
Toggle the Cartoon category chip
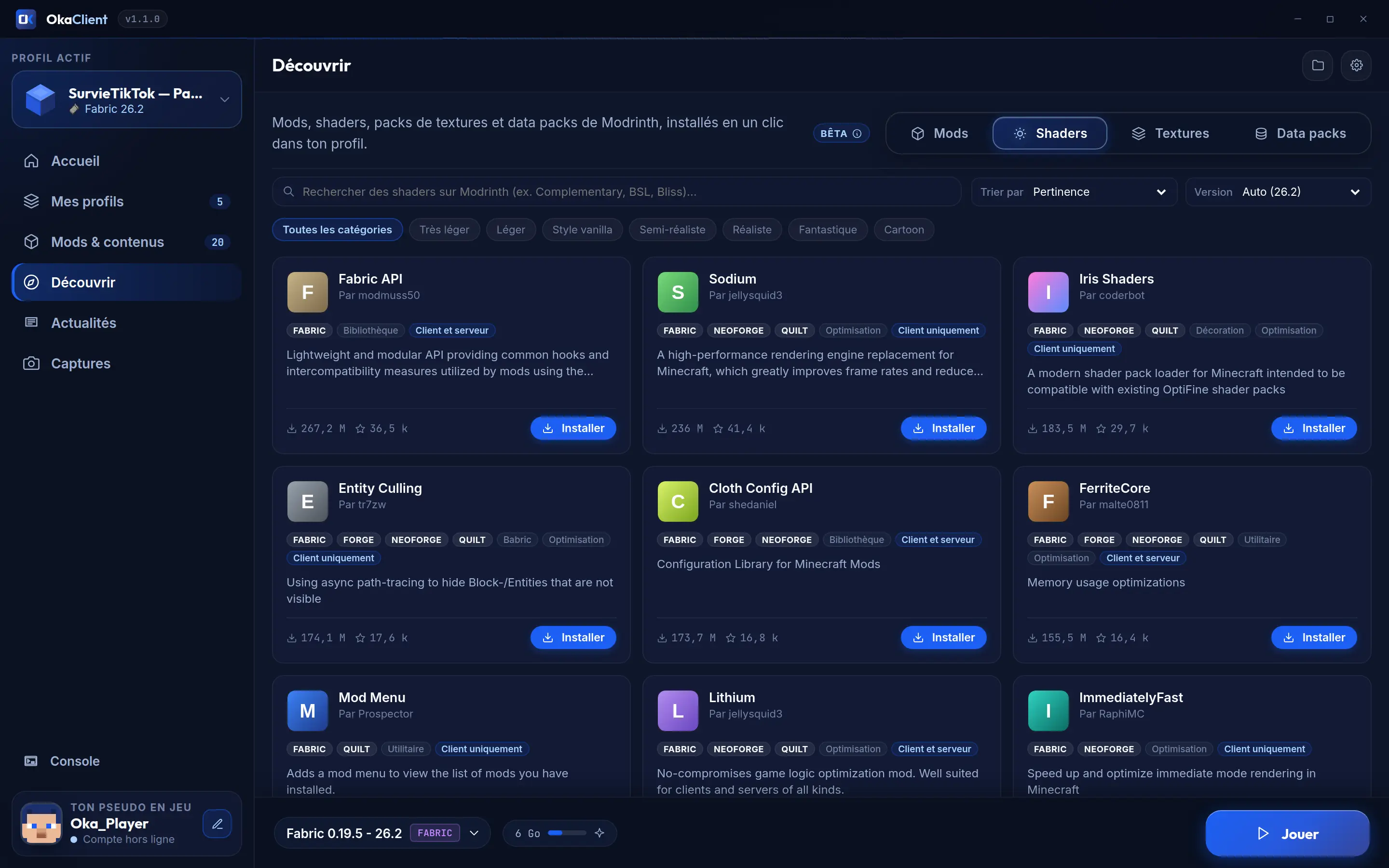(x=903, y=230)
